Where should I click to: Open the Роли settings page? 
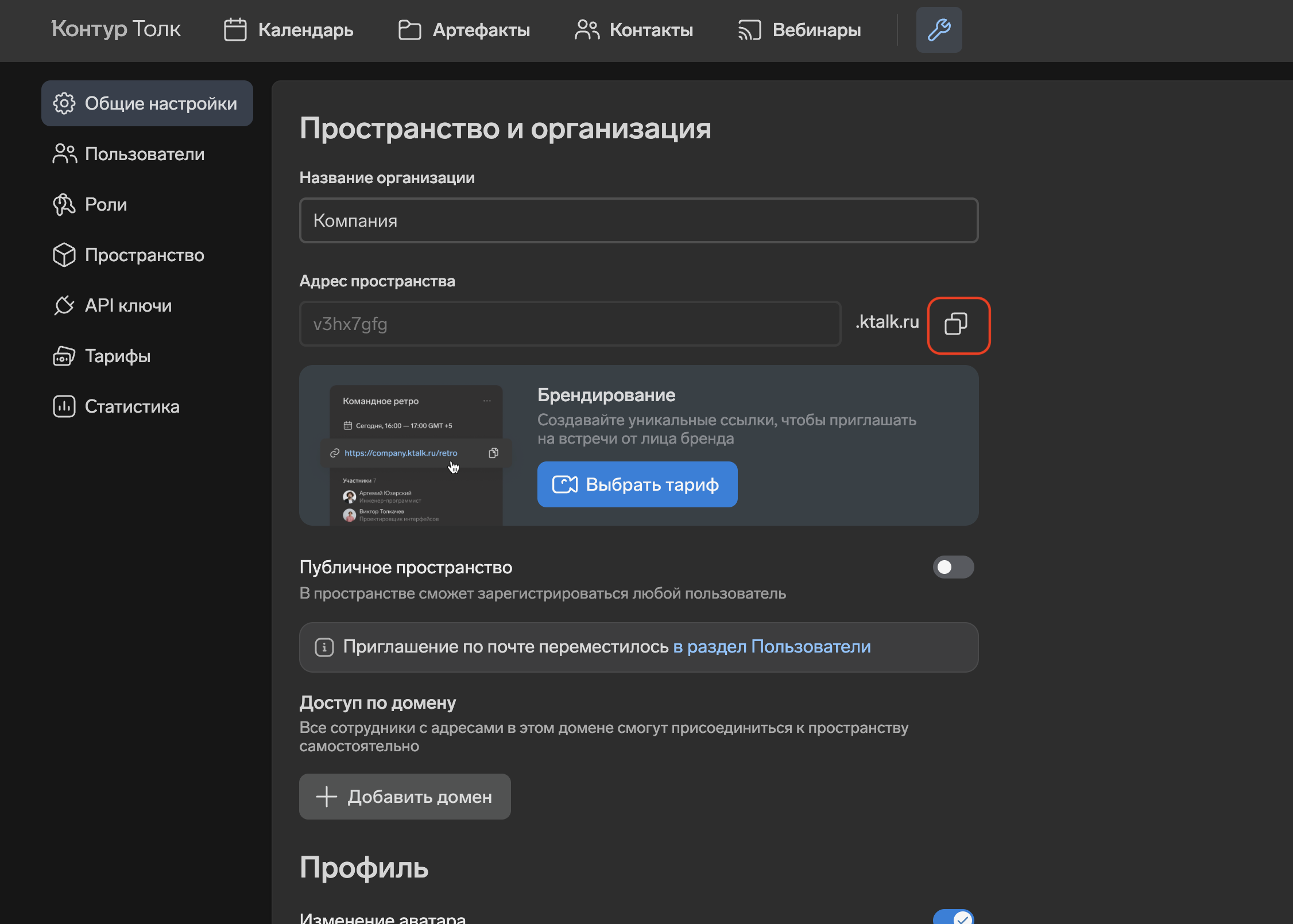[x=147, y=204]
